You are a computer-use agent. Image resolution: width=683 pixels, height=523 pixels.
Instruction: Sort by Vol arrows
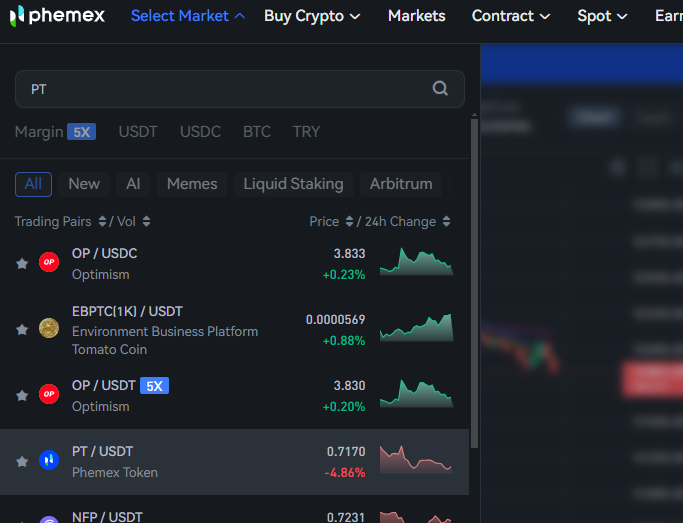pos(146,221)
